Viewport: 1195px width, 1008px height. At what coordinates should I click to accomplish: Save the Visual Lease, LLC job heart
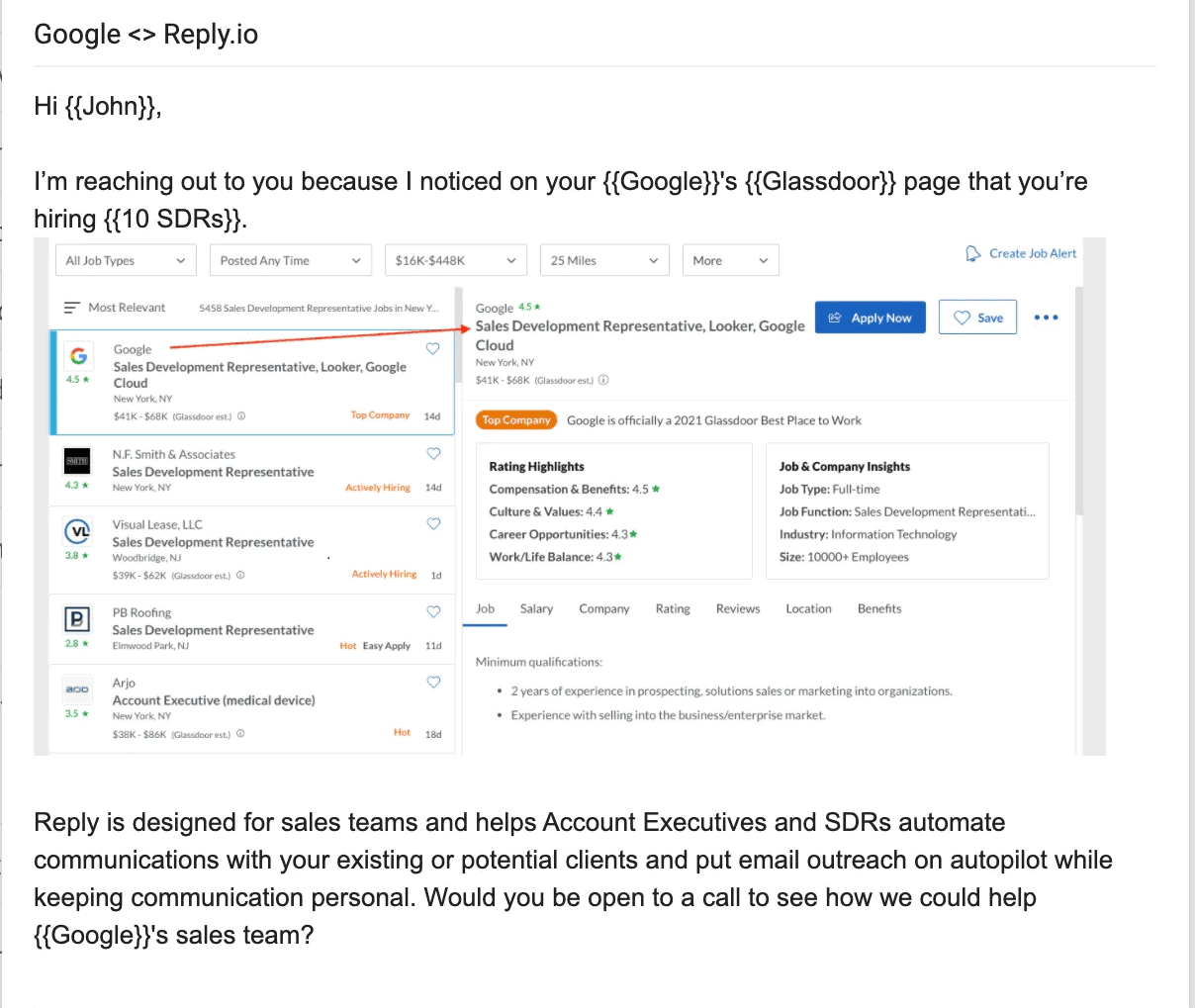coord(433,523)
